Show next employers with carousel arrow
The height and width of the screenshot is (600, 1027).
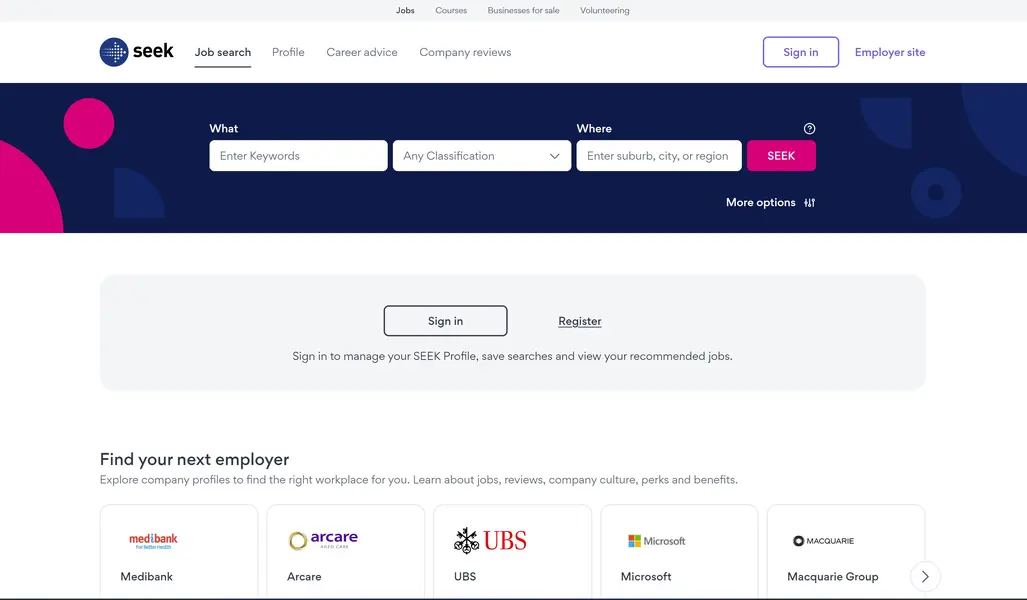[x=925, y=576]
